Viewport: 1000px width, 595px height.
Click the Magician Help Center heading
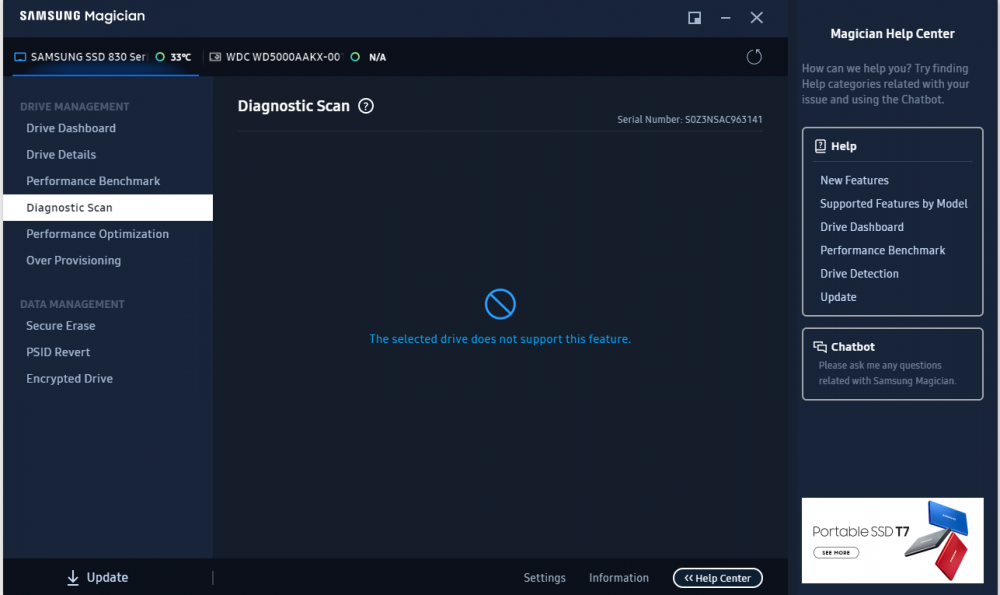pos(892,34)
